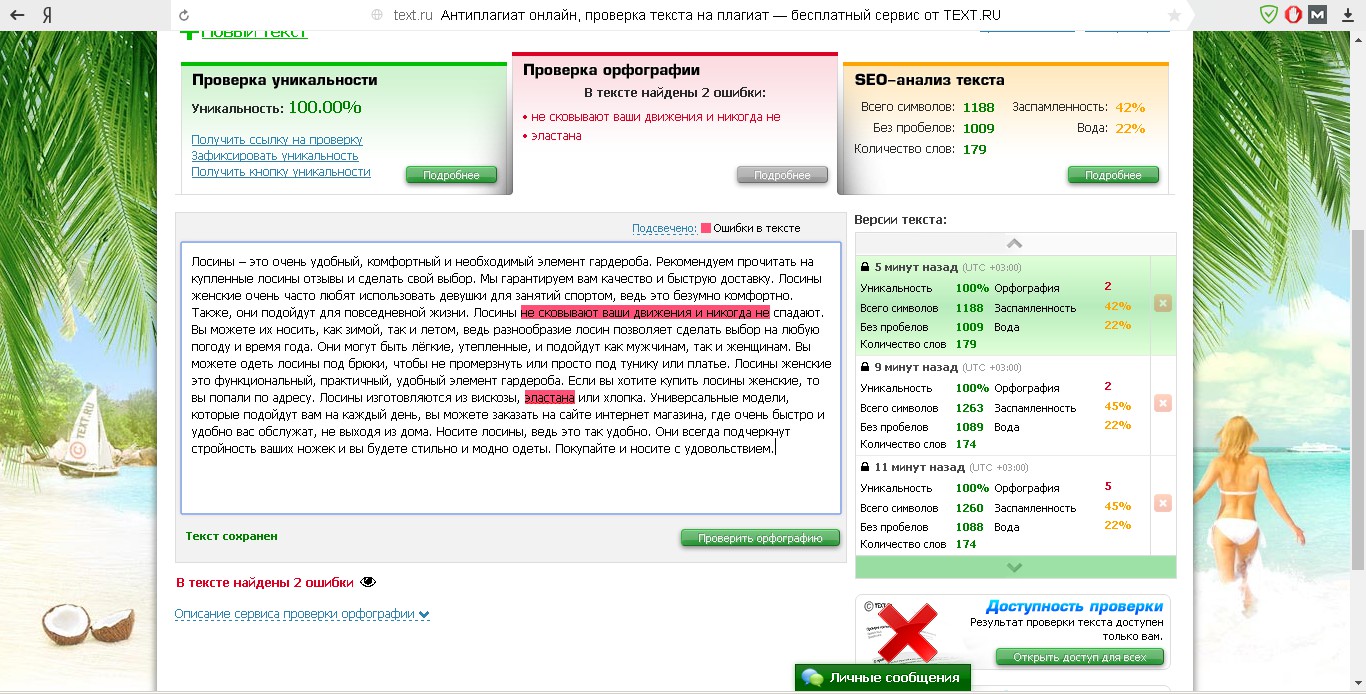Open the M mail extension icon

(1318, 15)
